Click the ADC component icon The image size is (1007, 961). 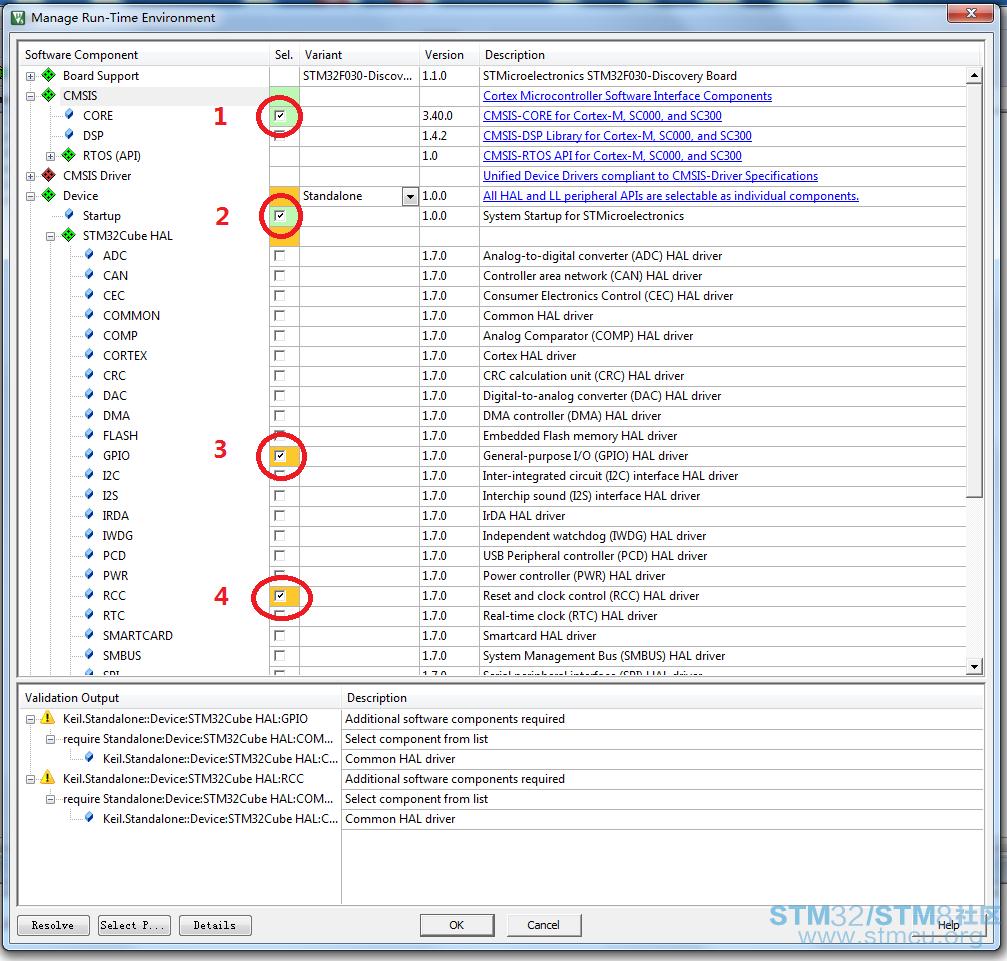point(89,254)
